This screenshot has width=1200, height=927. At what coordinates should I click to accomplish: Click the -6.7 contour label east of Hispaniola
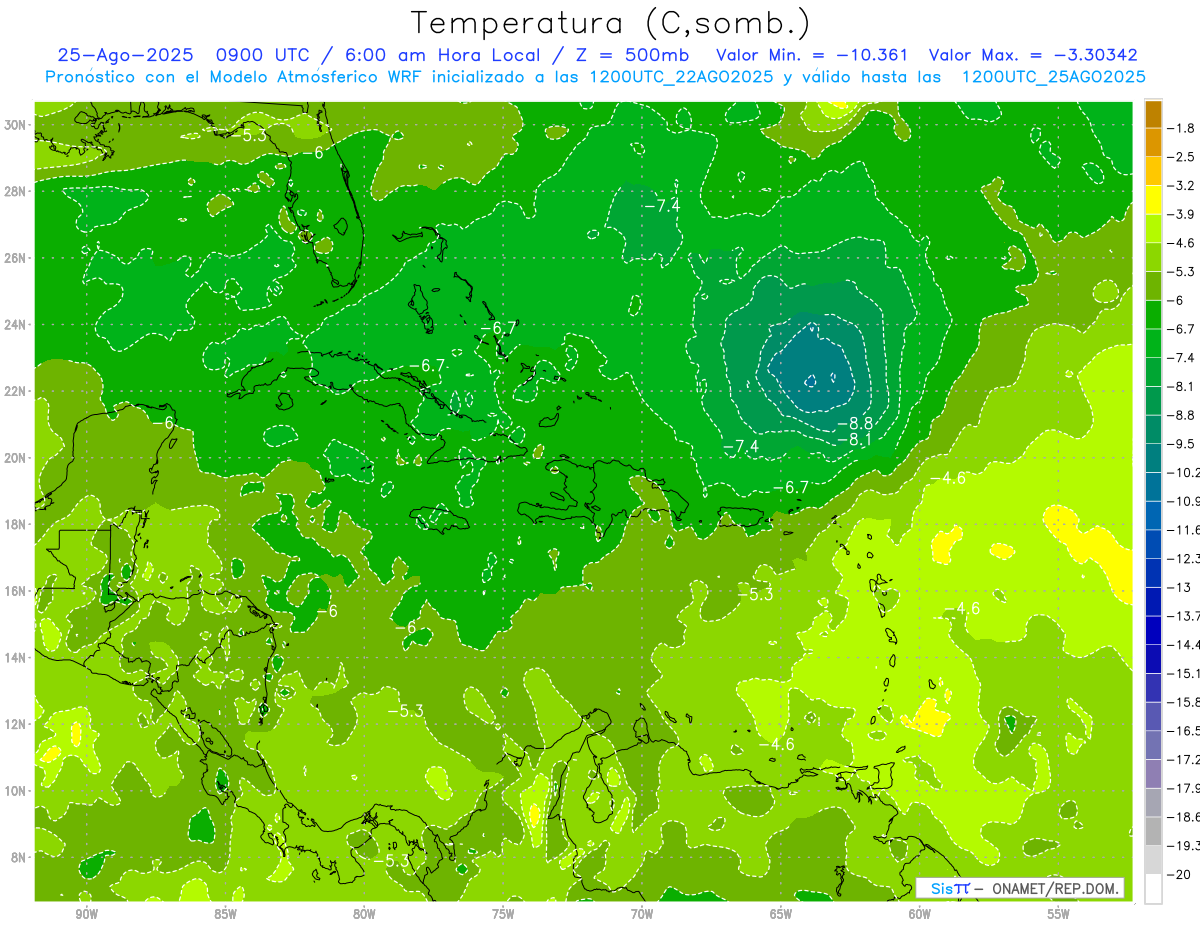coord(790,487)
